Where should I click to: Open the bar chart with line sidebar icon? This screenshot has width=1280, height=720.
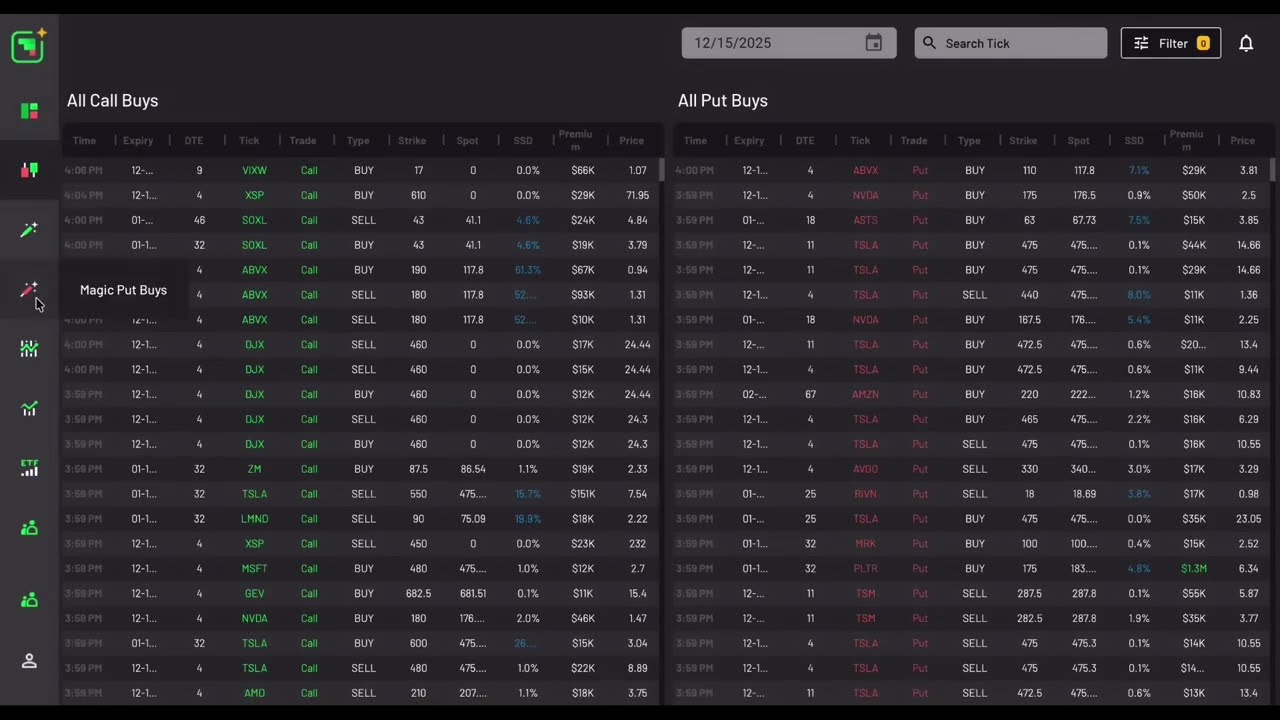pos(29,349)
